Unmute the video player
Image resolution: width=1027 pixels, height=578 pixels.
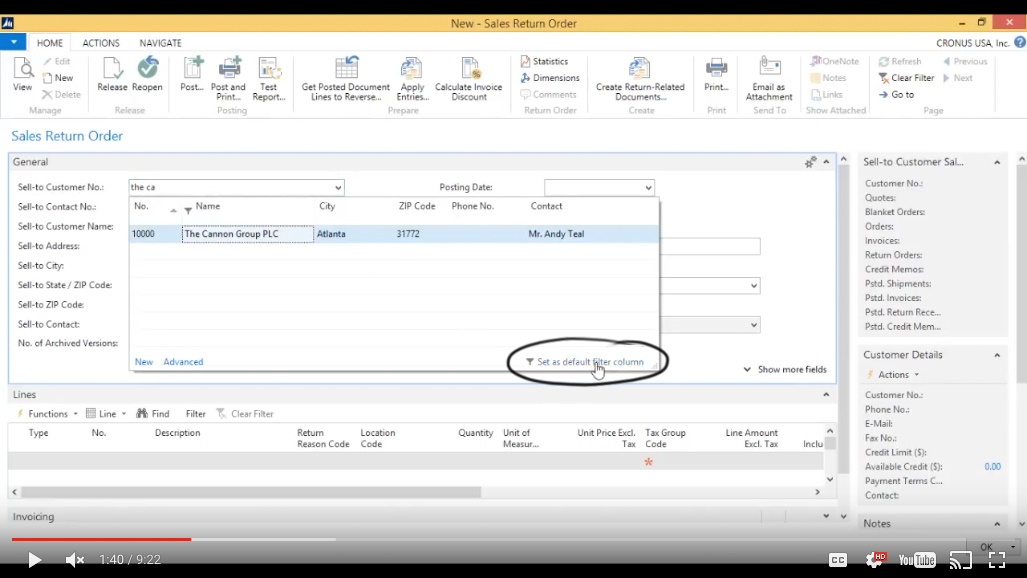(75, 560)
